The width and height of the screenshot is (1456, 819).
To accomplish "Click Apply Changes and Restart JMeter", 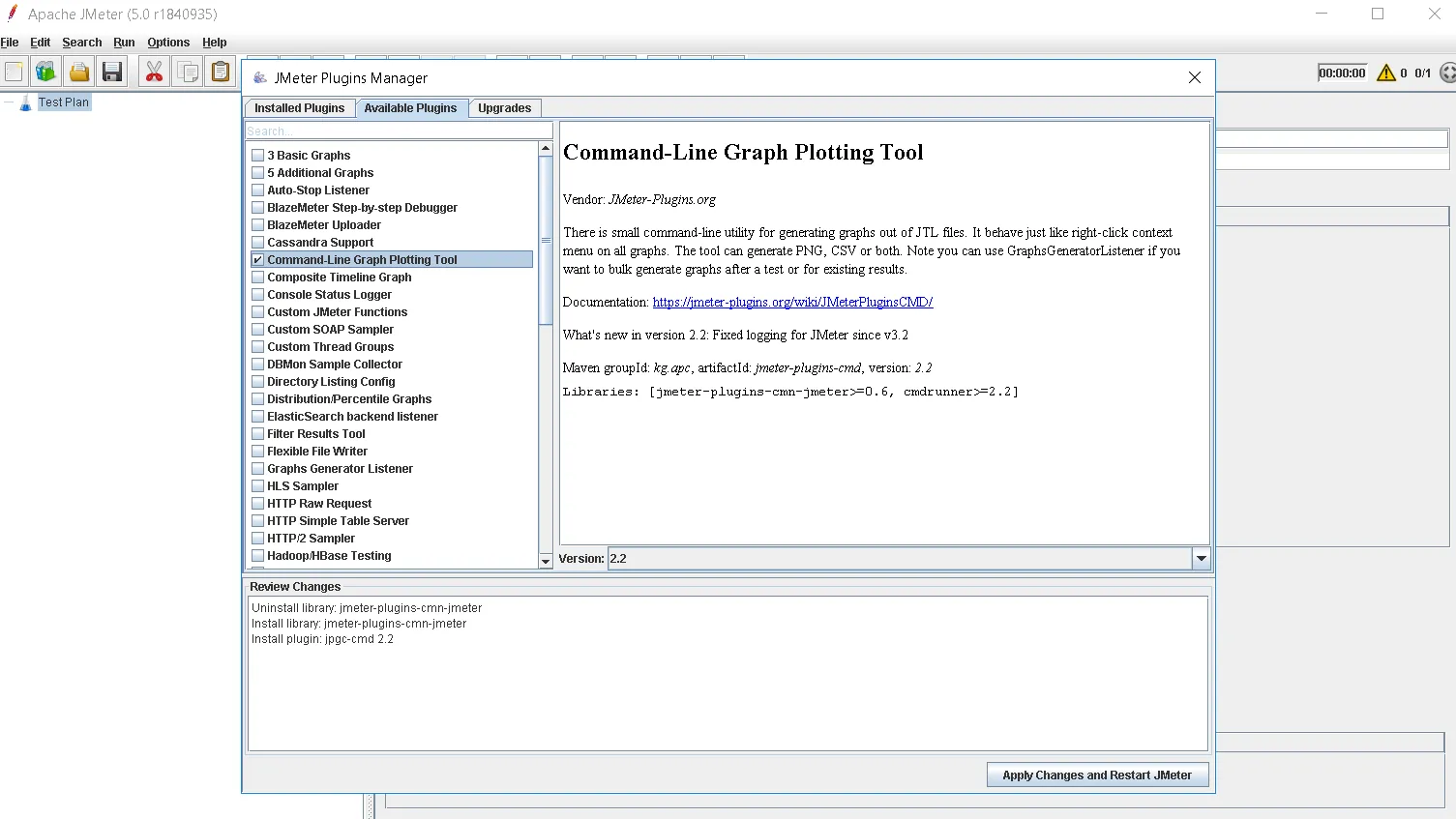I will (x=1097, y=775).
